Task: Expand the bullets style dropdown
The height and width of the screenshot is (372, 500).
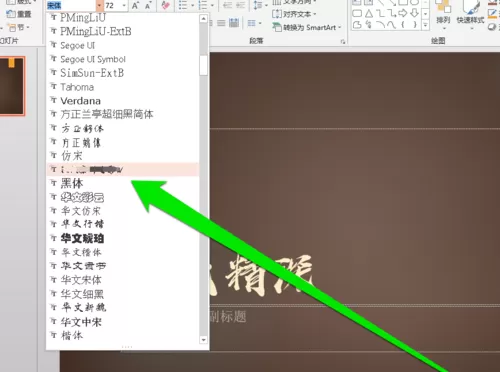Action: (x=192, y=6)
